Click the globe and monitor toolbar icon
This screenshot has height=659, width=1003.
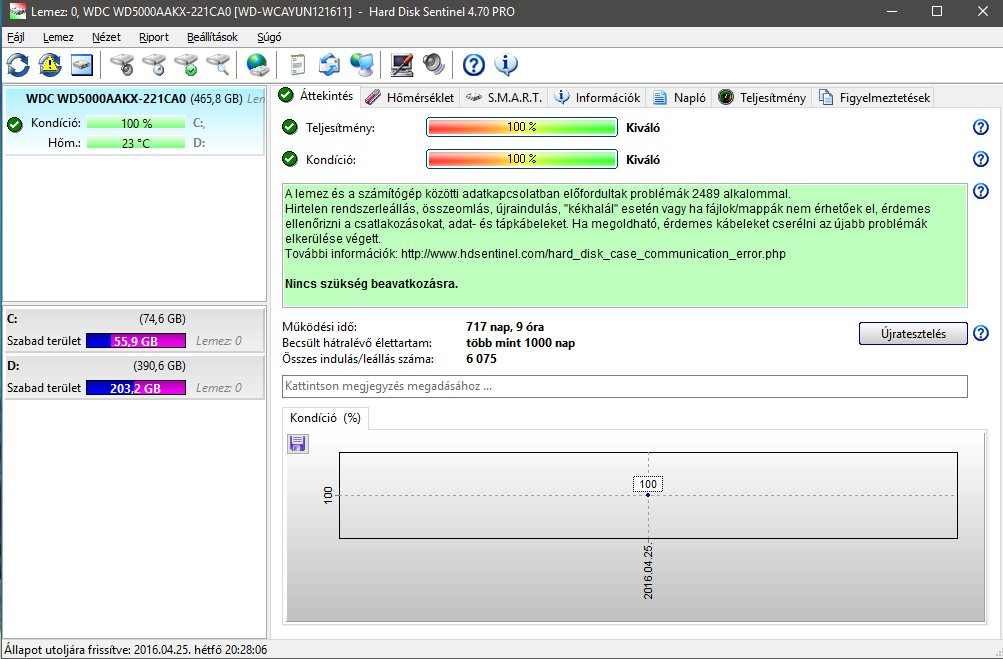click(x=362, y=65)
